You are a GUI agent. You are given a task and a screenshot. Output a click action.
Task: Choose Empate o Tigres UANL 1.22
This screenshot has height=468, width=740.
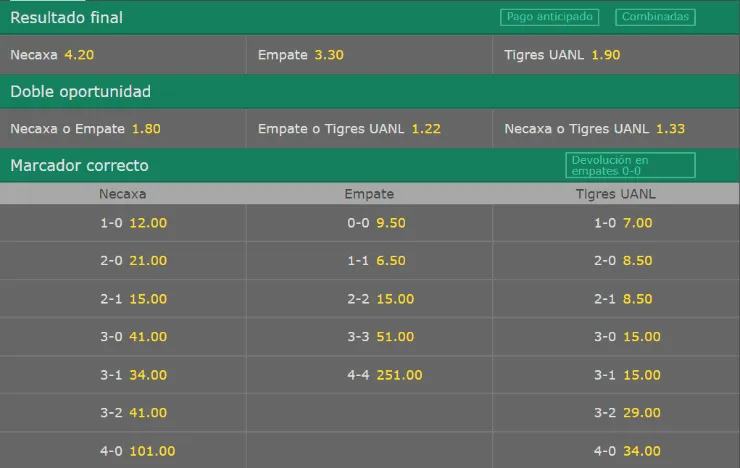[x=369, y=129]
